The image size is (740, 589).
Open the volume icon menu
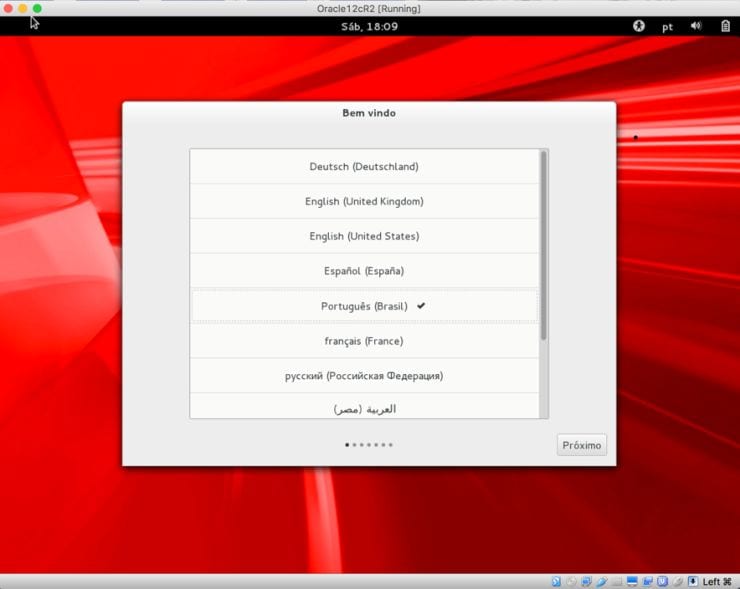pyautogui.click(x=696, y=26)
